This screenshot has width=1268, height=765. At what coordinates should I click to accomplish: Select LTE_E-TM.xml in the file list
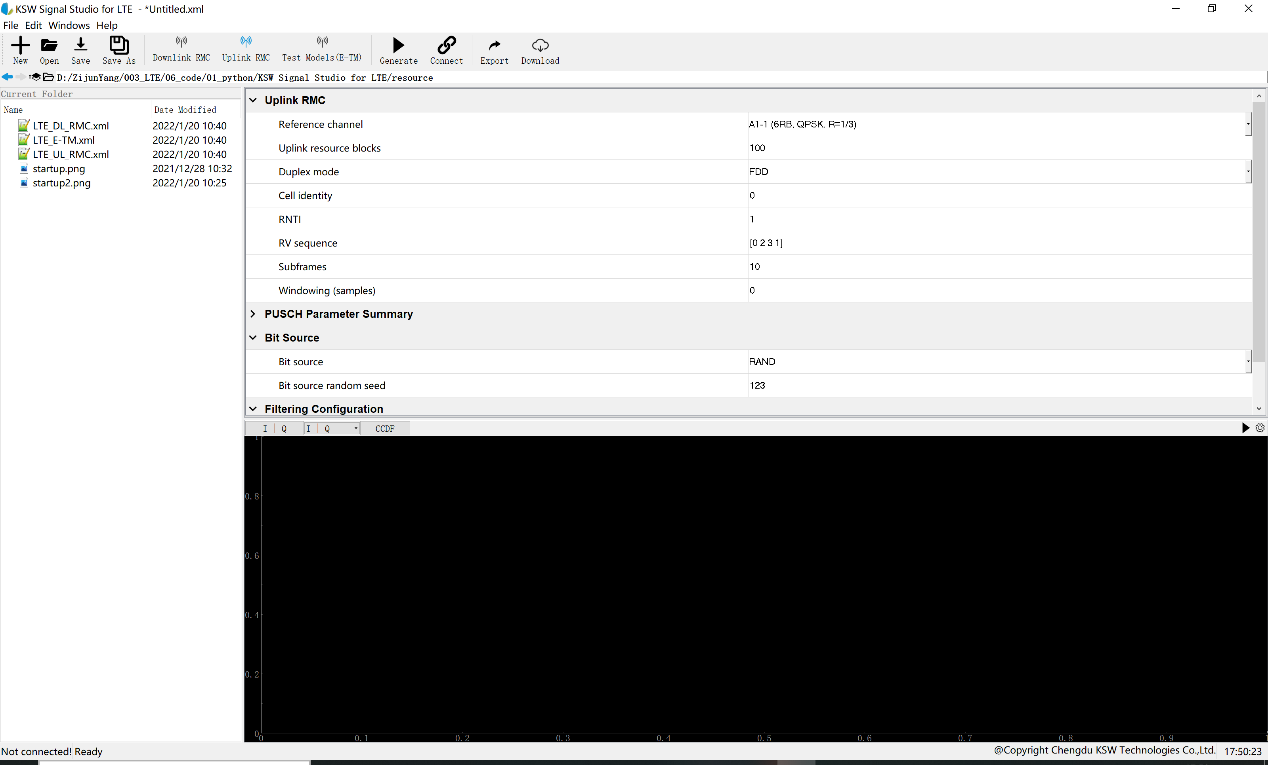[63, 140]
